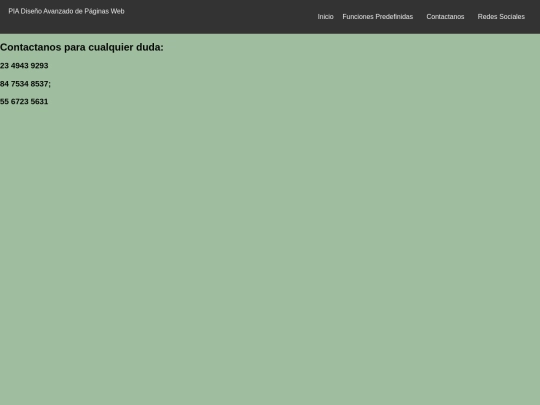Screen dimensions: 540x405
Task: Go to Funciones Predefinidas page
Action: pyautogui.click(x=377, y=17)
